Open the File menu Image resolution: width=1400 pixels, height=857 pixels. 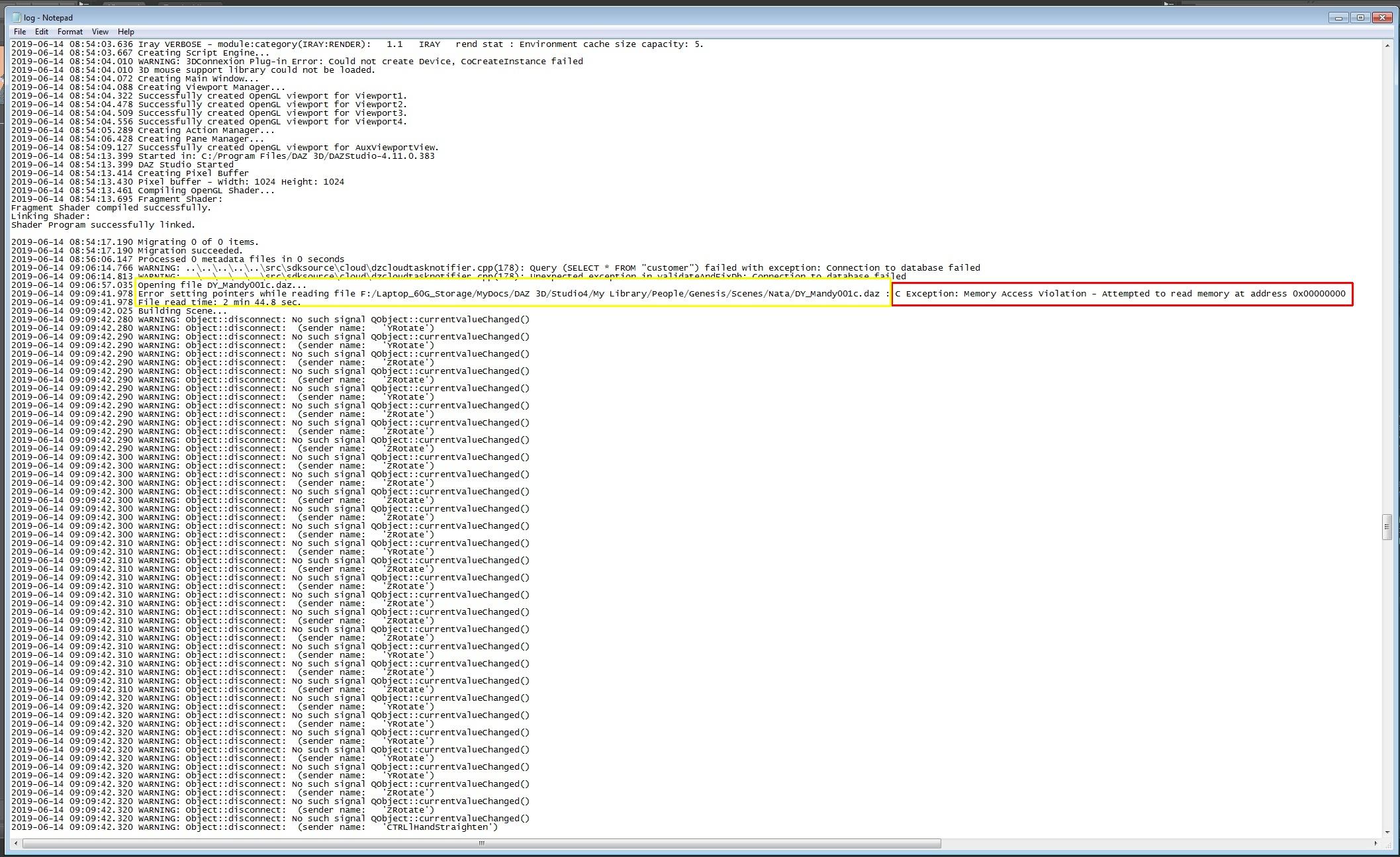20,32
